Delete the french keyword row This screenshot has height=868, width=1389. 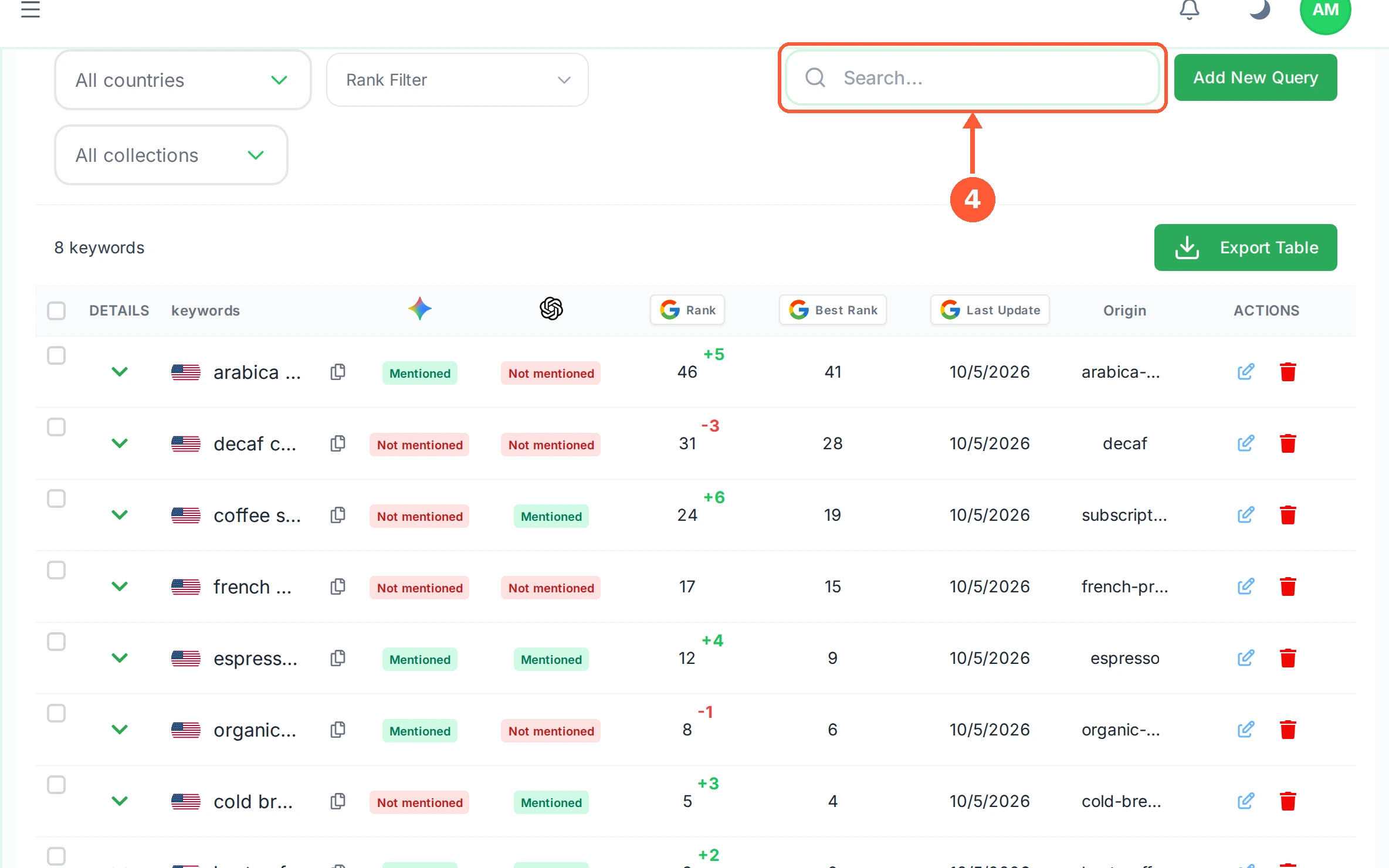[1288, 586]
